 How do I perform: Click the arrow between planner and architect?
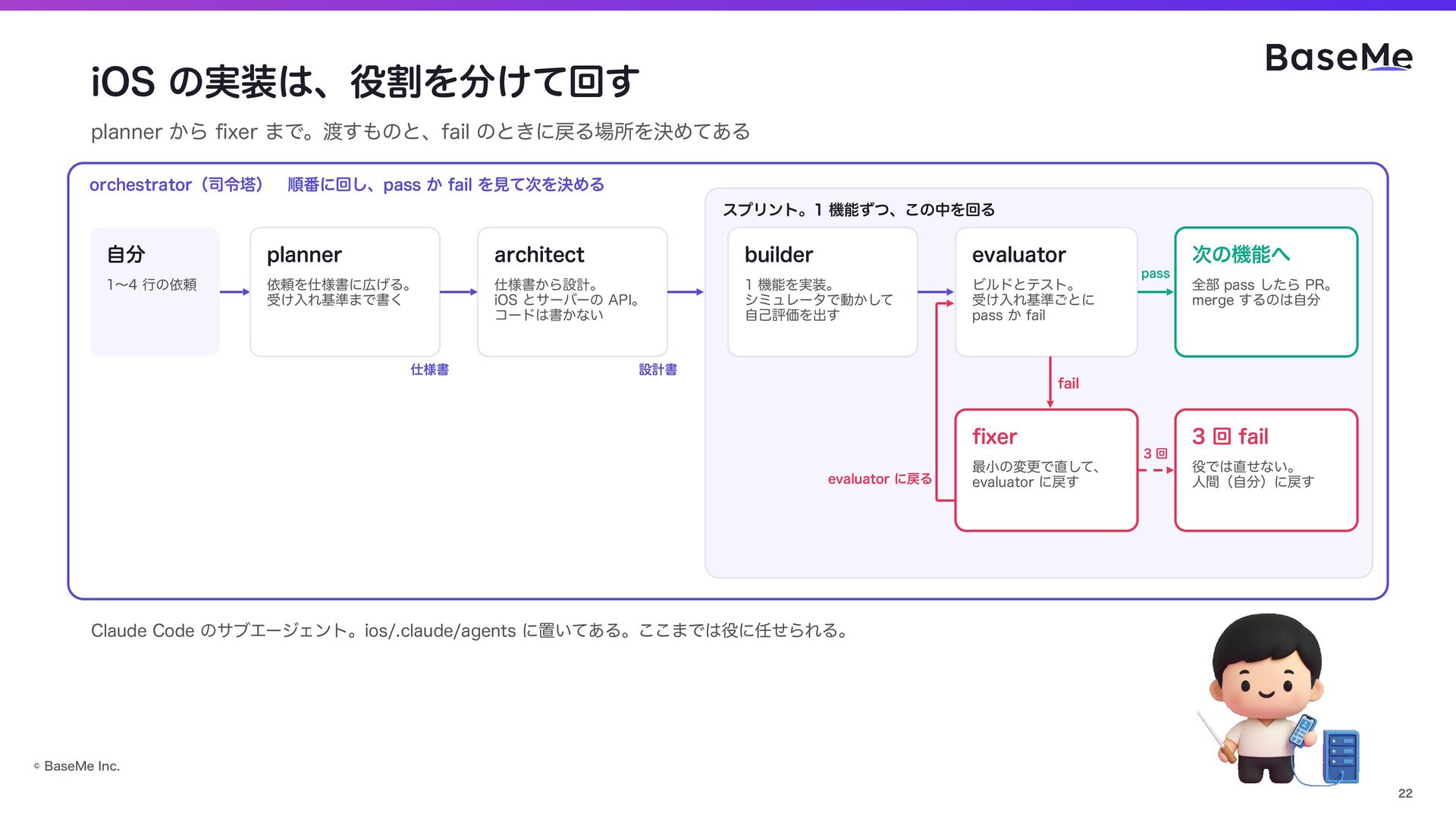pos(459,292)
